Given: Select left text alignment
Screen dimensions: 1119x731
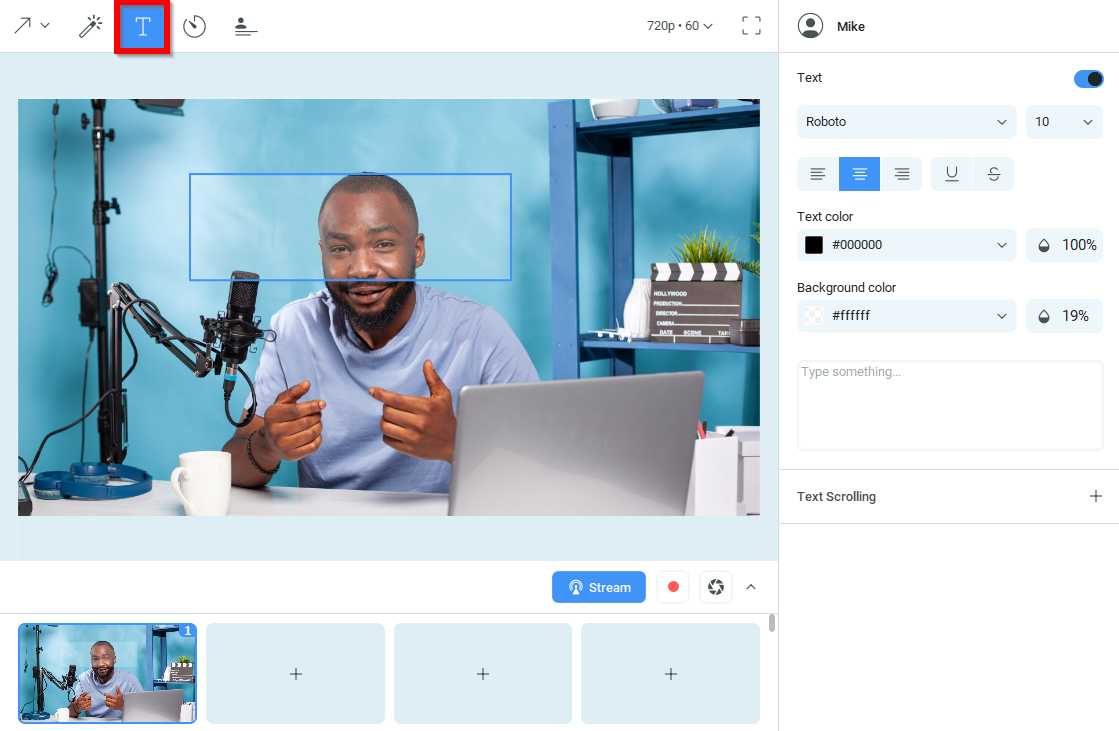Looking at the screenshot, I should (x=817, y=173).
